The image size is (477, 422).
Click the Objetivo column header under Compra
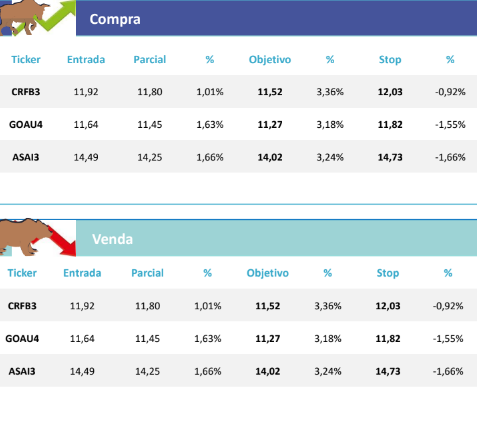tap(270, 60)
